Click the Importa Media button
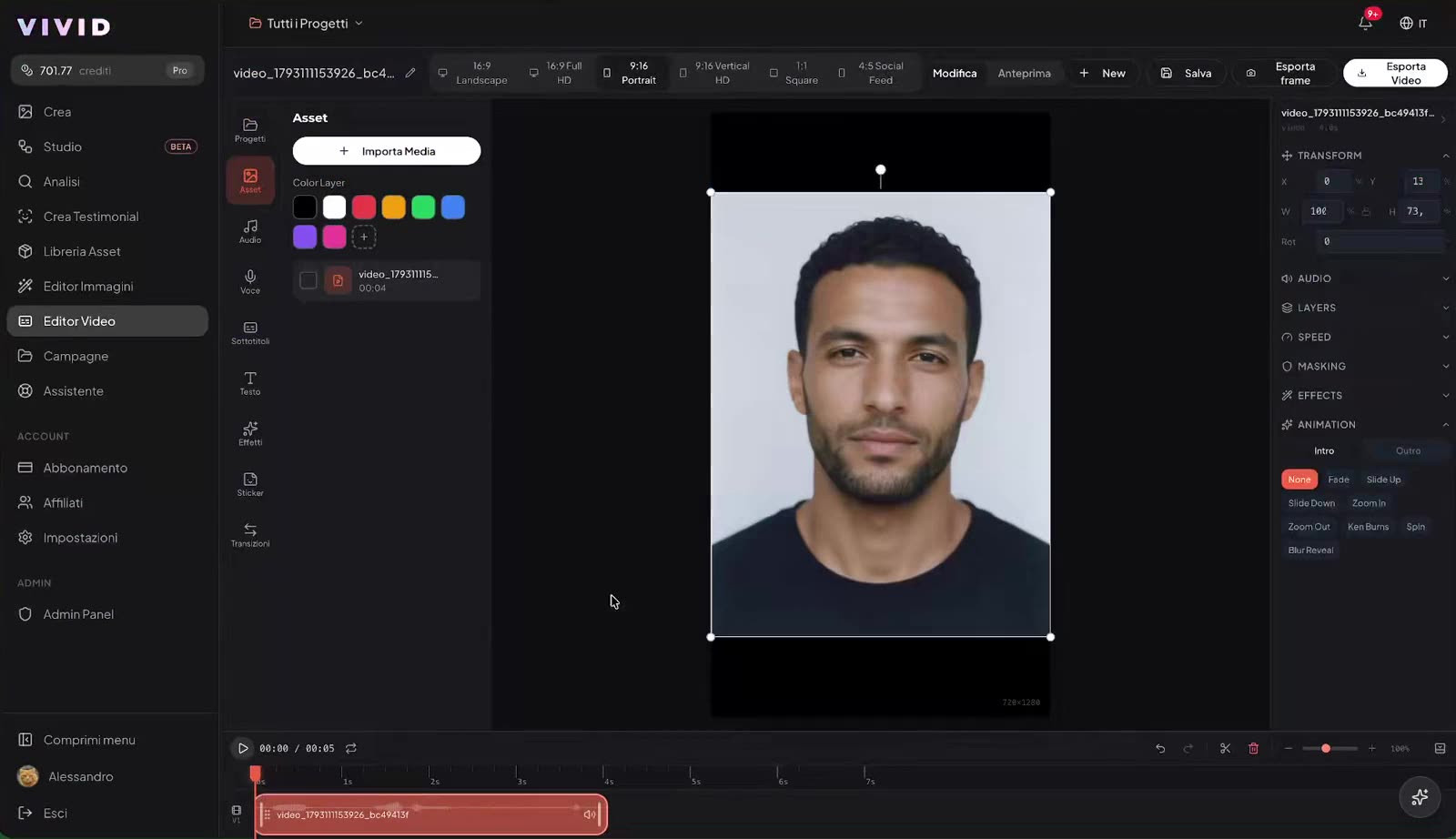Image resolution: width=1456 pixels, height=839 pixels. point(387,151)
